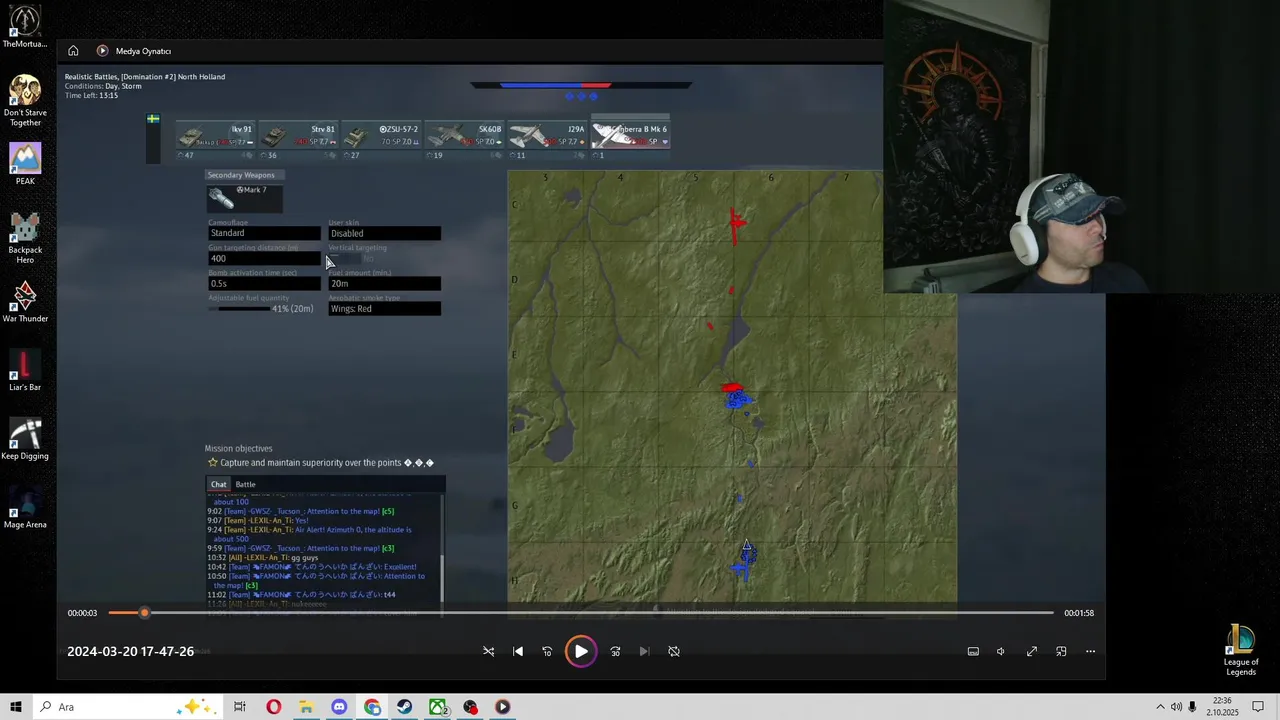1280x720 pixels.
Task: Open the Fuel amount 20m dropdown
Action: pos(384,283)
